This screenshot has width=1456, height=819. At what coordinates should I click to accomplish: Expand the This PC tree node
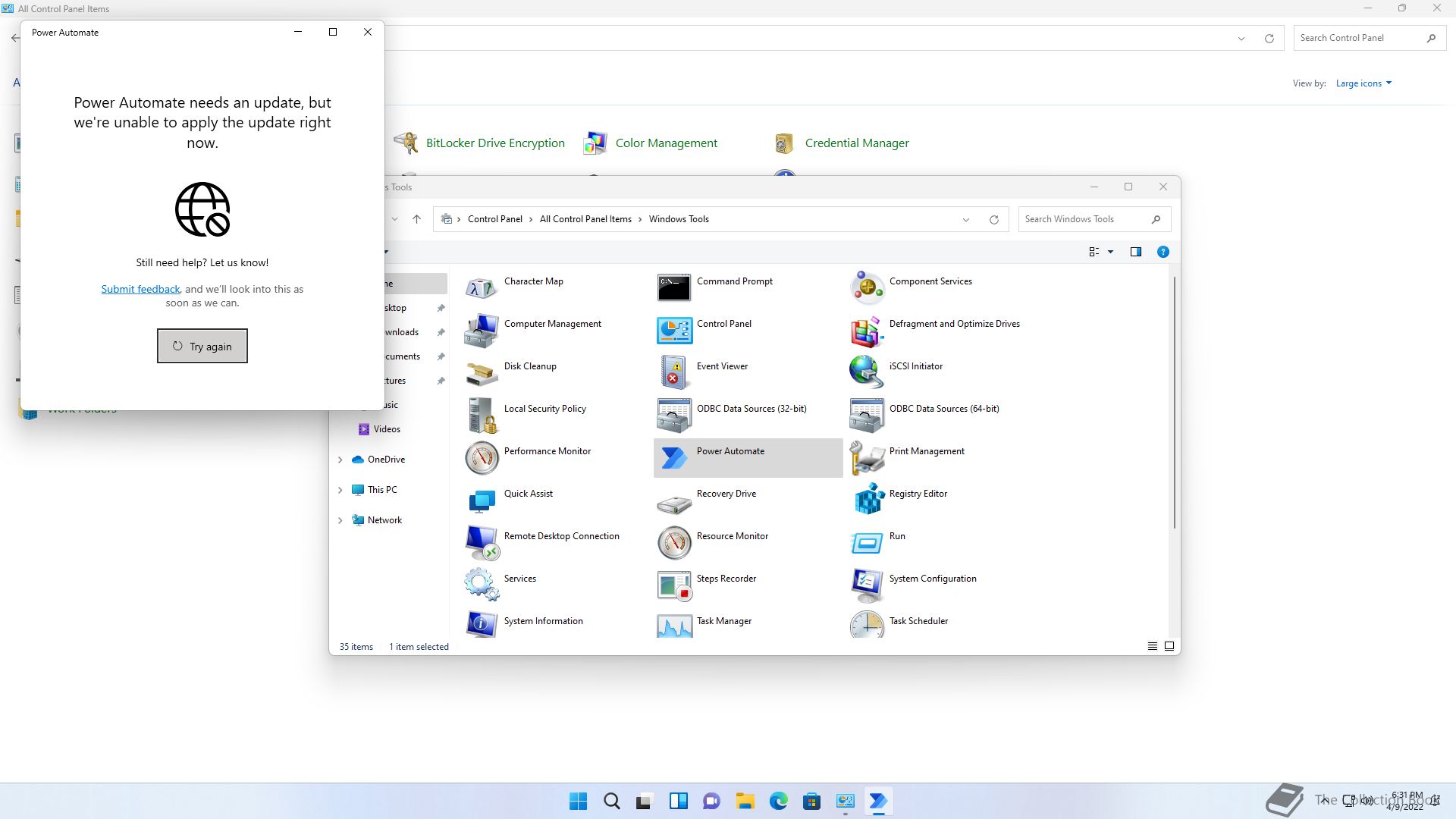pos(340,490)
